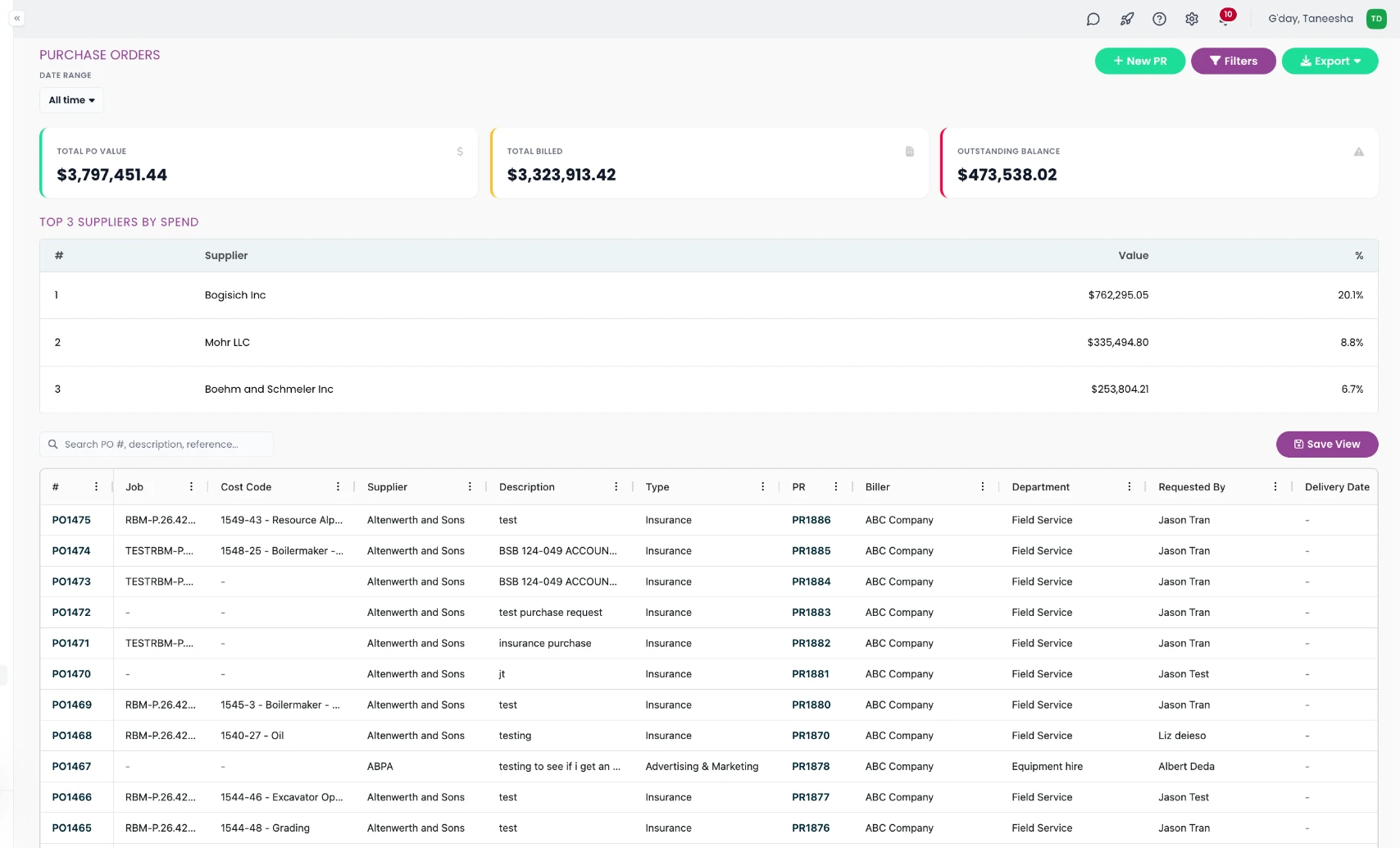Open purchase request PR1870
This screenshot has height=848, width=1400.
(x=811, y=736)
